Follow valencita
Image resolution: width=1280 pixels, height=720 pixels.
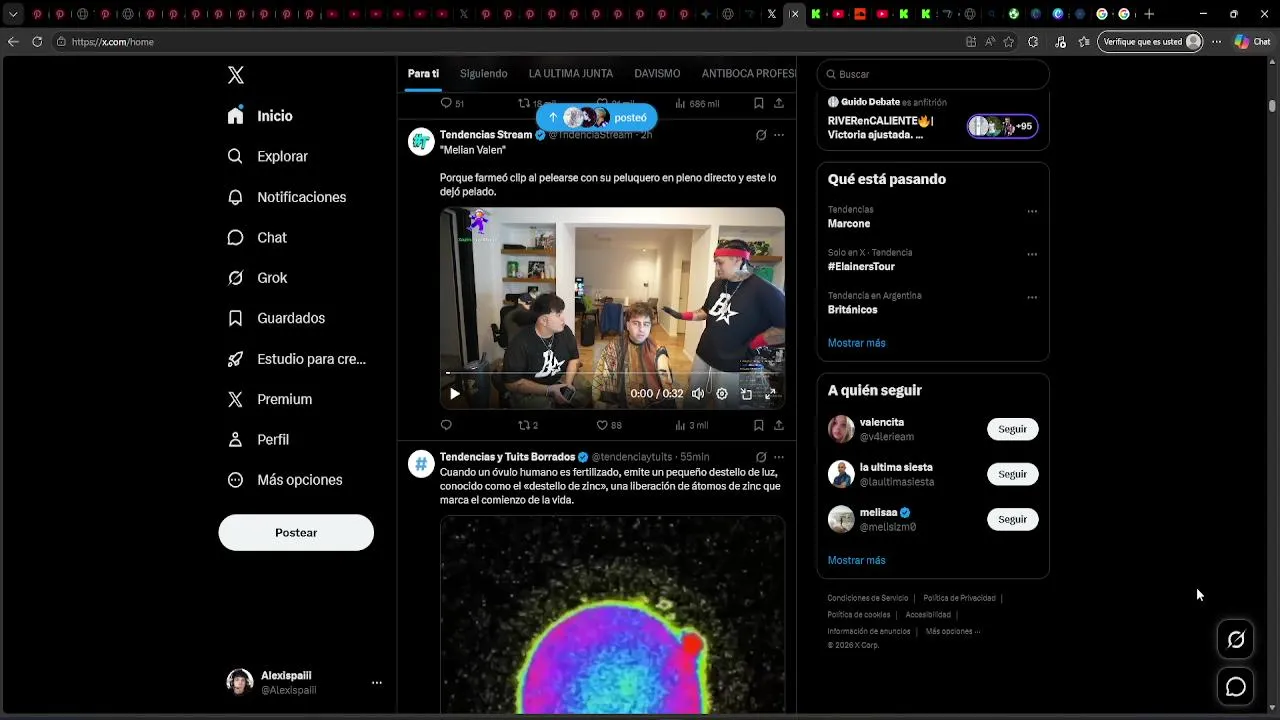click(1013, 429)
